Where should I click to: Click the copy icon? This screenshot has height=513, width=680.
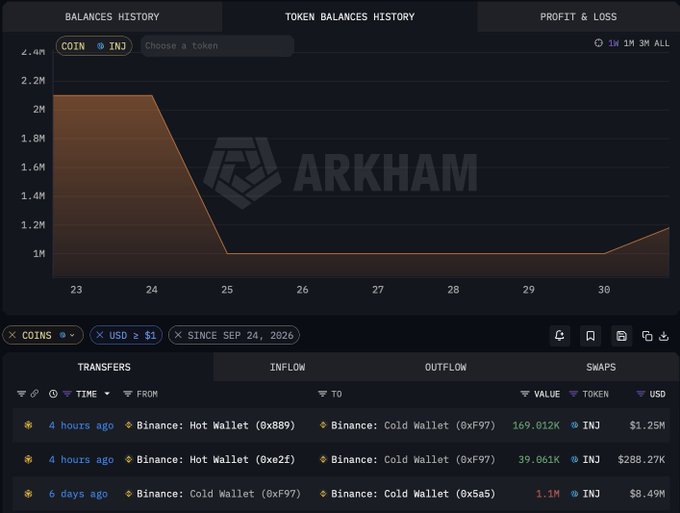647,336
